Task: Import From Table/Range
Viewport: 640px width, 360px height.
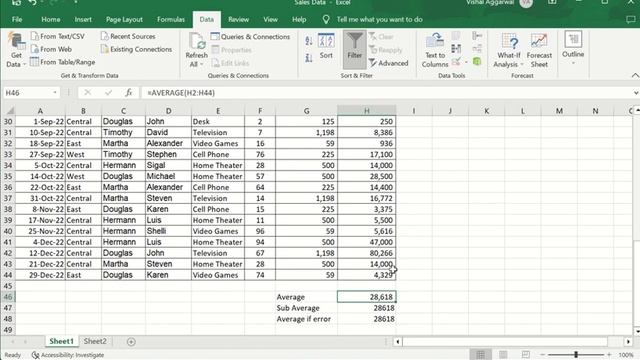Action: (x=62, y=62)
